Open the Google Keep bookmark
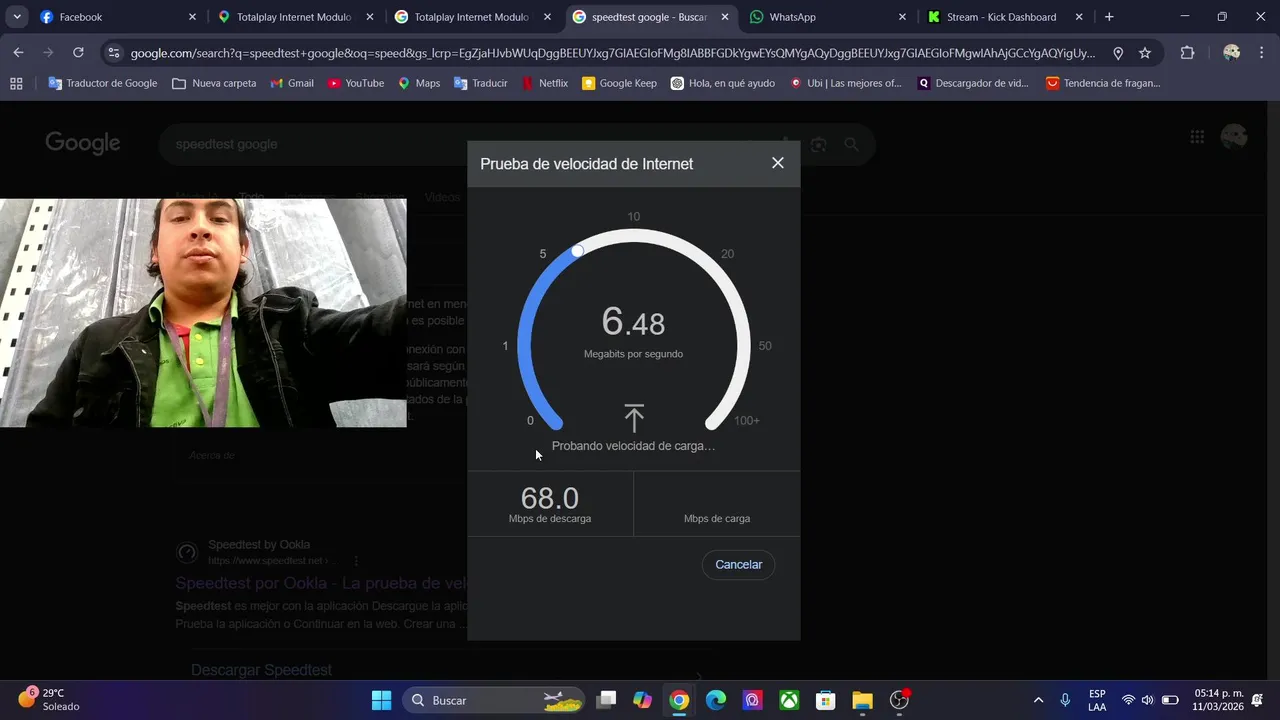Image resolution: width=1280 pixels, height=720 pixels. click(x=619, y=83)
